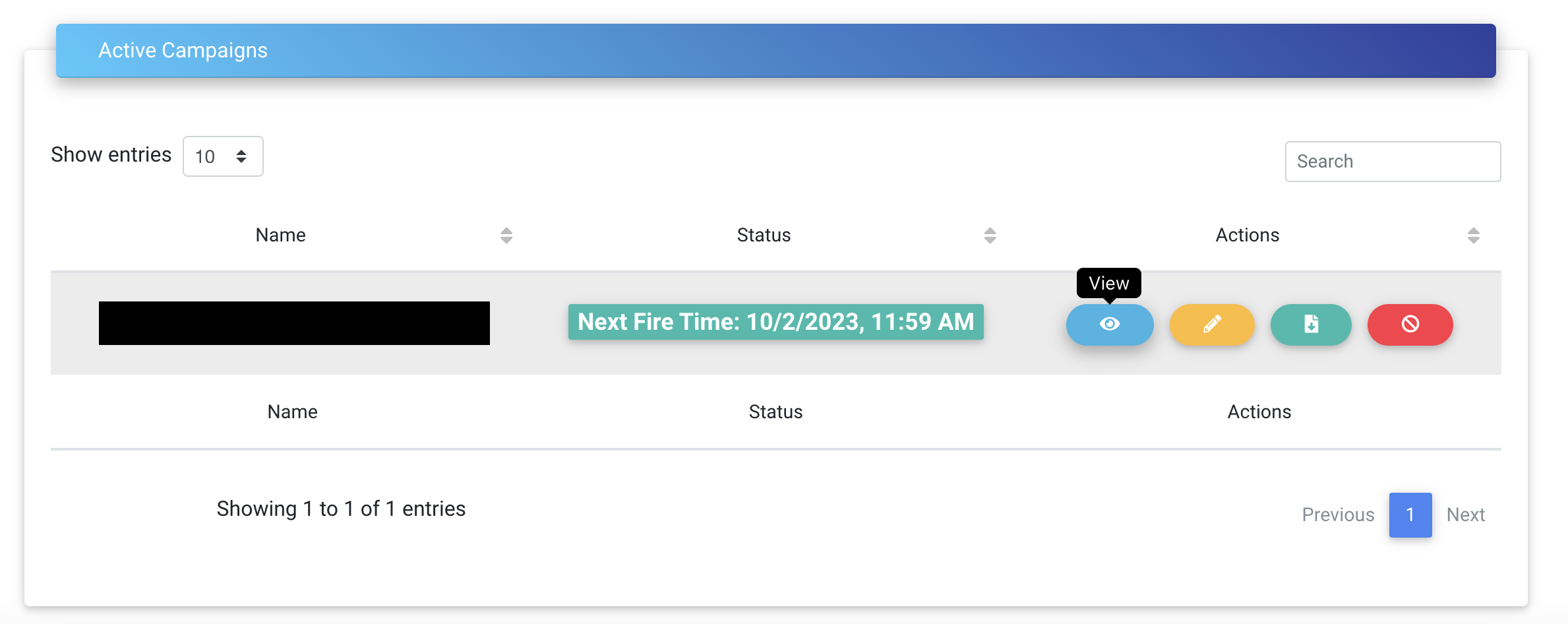Click the Showing 1 to 1 entries text

click(x=341, y=509)
